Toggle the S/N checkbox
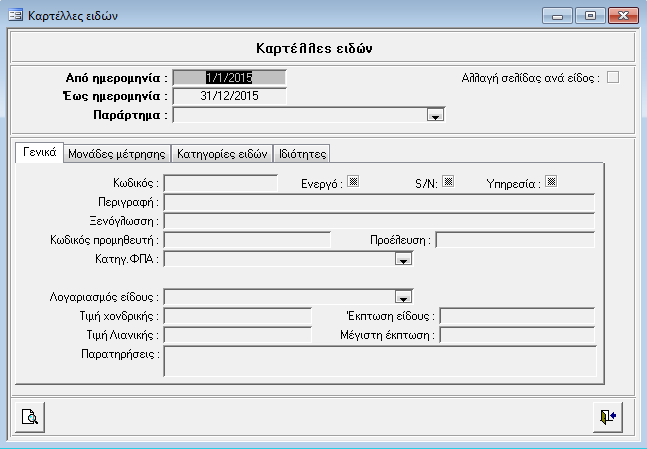This screenshot has width=647, height=449. (448, 182)
